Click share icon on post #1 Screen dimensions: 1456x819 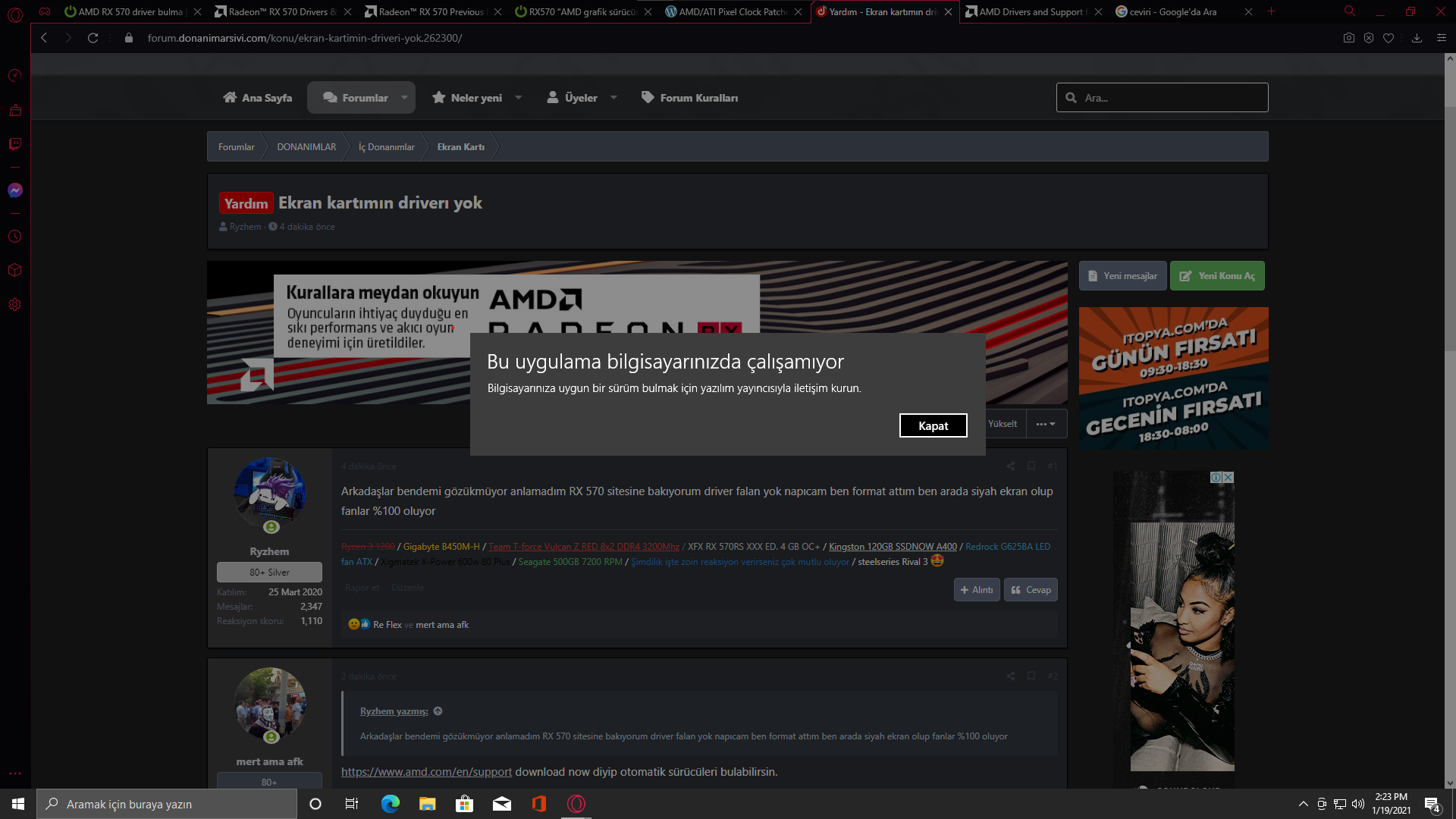pos(1010,466)
